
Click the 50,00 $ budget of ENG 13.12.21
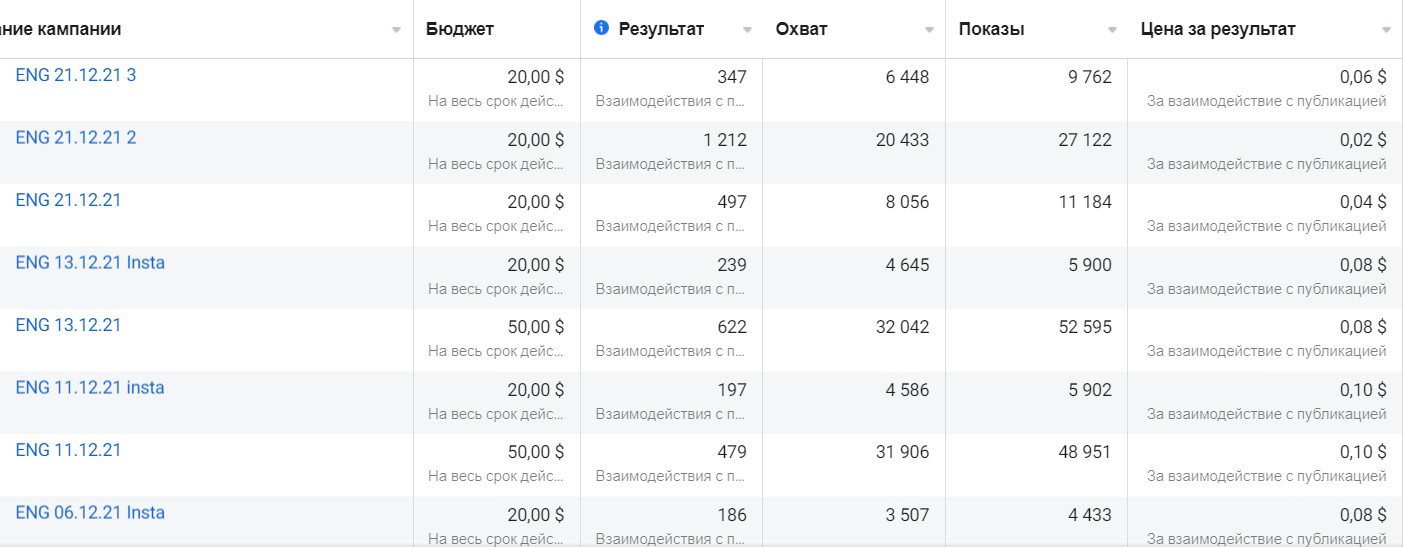point(535,327)
